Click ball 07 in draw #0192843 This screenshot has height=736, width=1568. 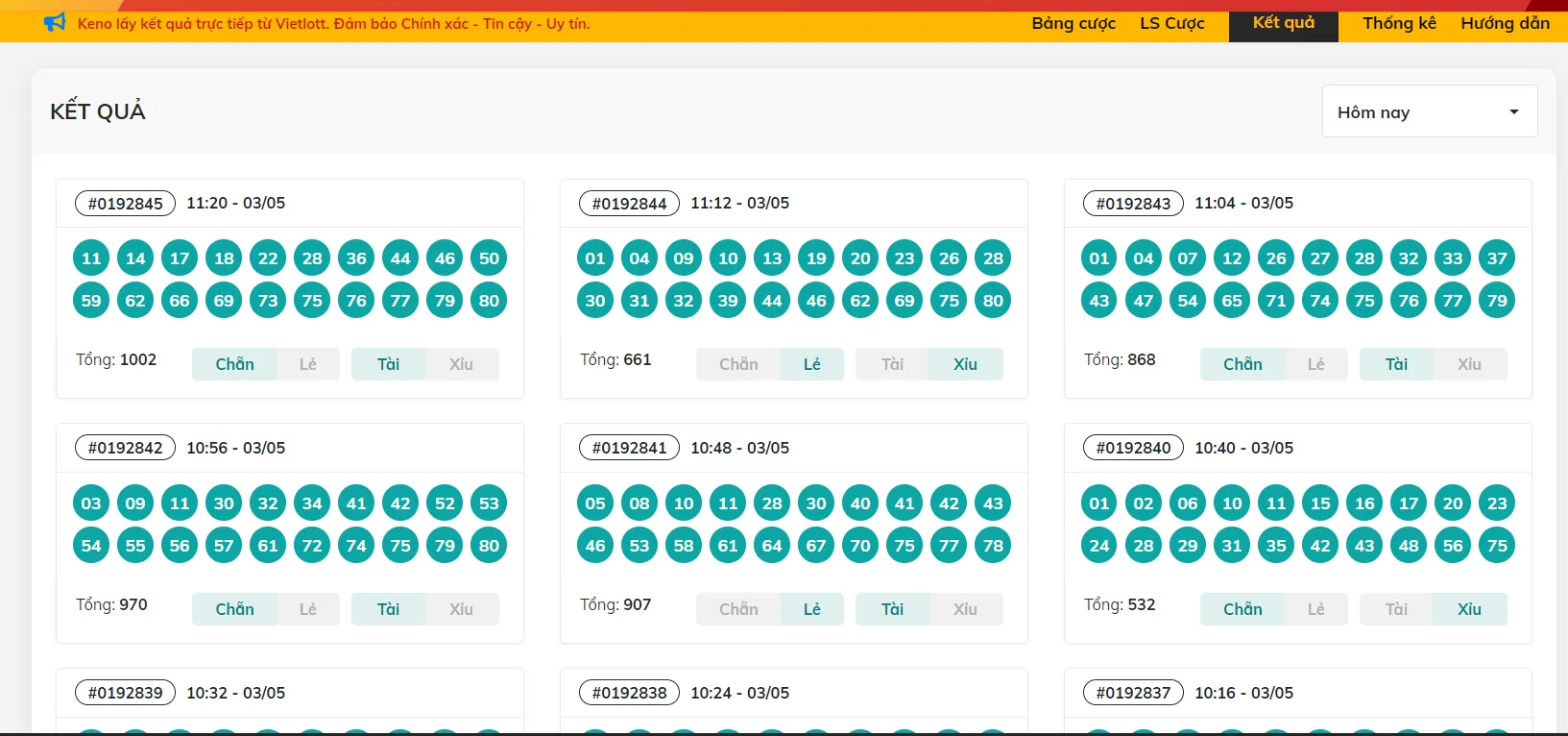click(1188, 258)
